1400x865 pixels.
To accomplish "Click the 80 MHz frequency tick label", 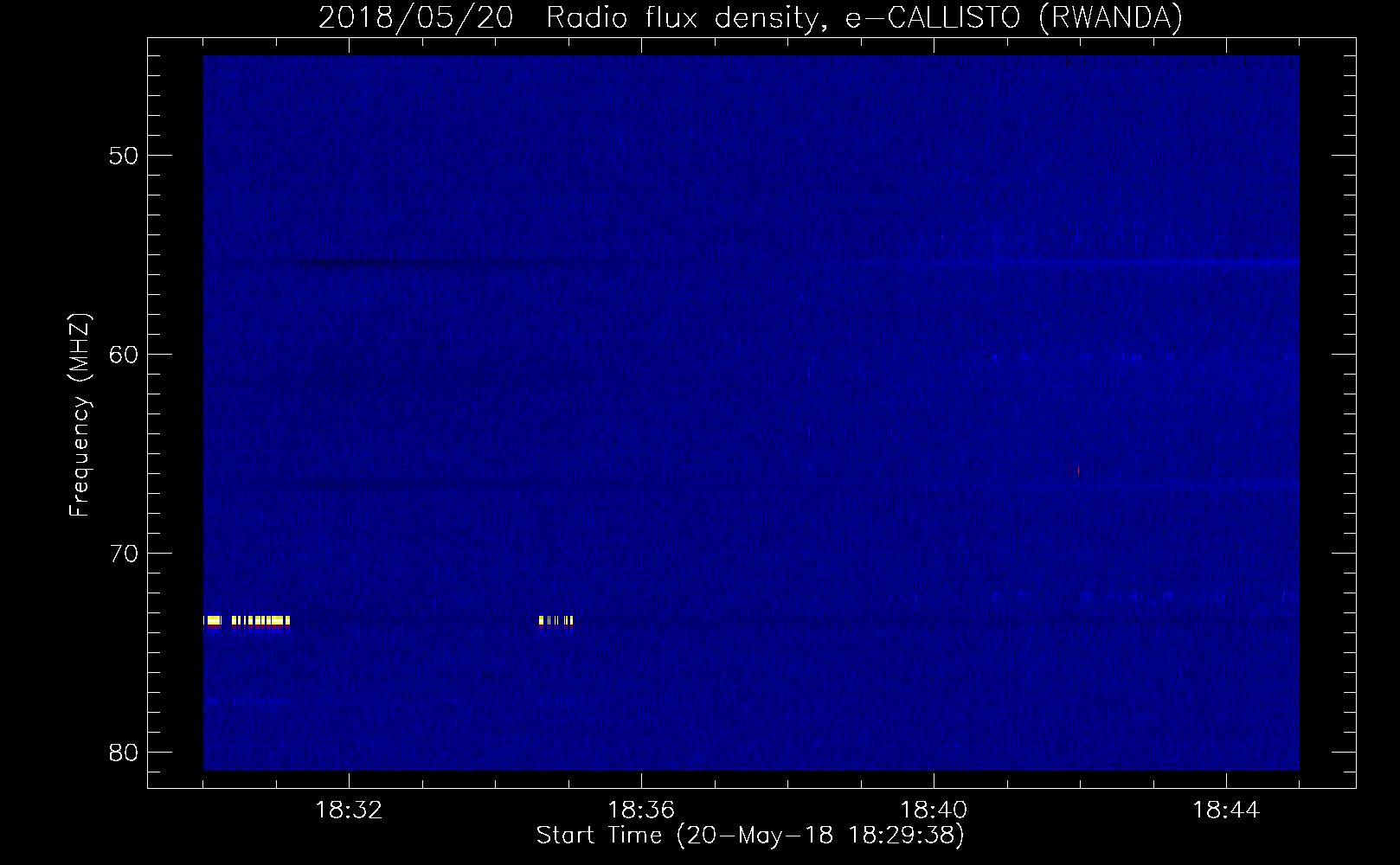I will pos(123,752).
